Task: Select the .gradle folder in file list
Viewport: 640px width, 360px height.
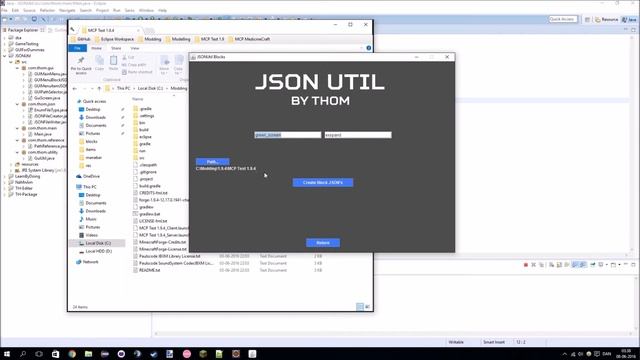Action: (142, 109)
